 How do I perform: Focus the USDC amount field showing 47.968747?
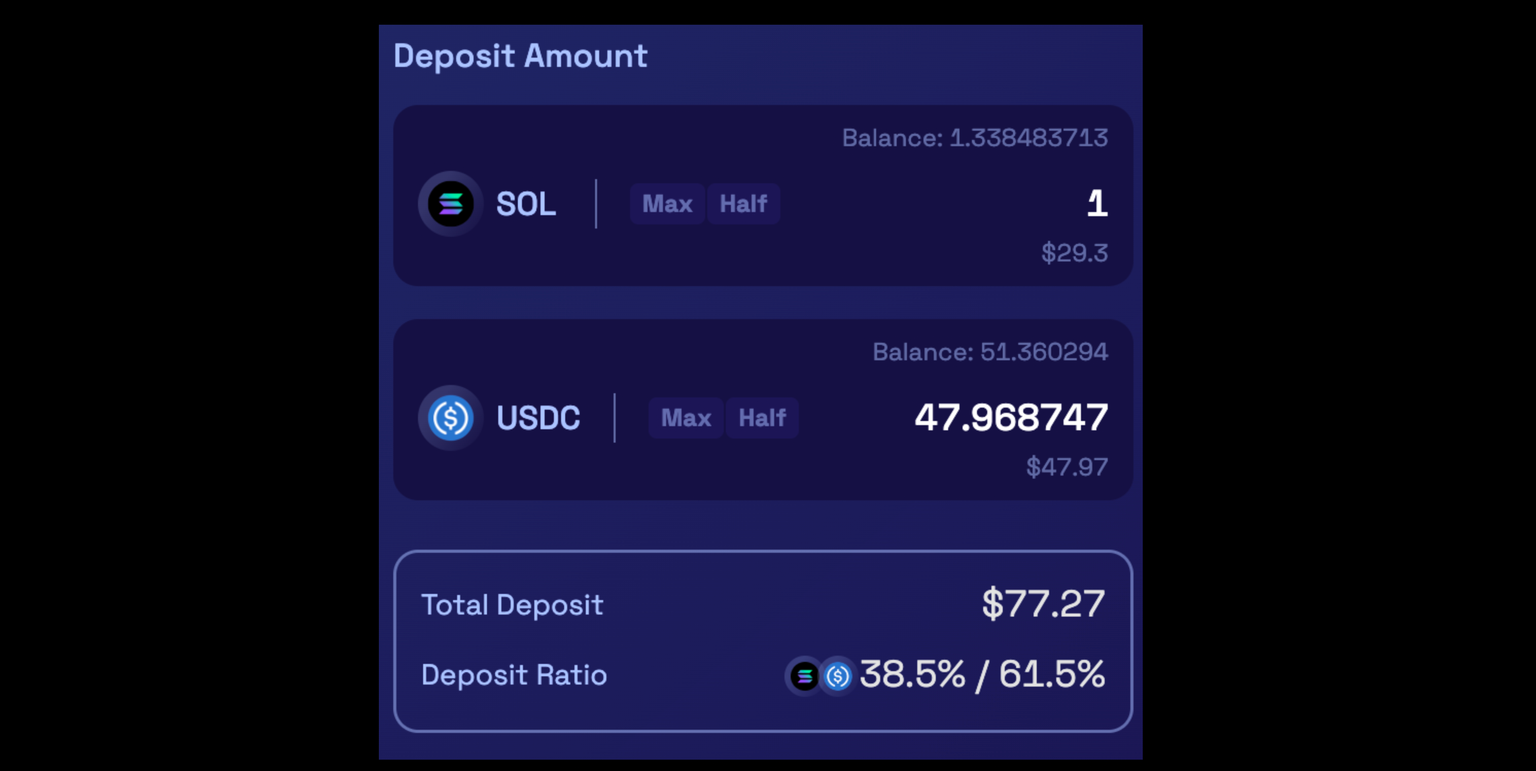pos(1011,418)
